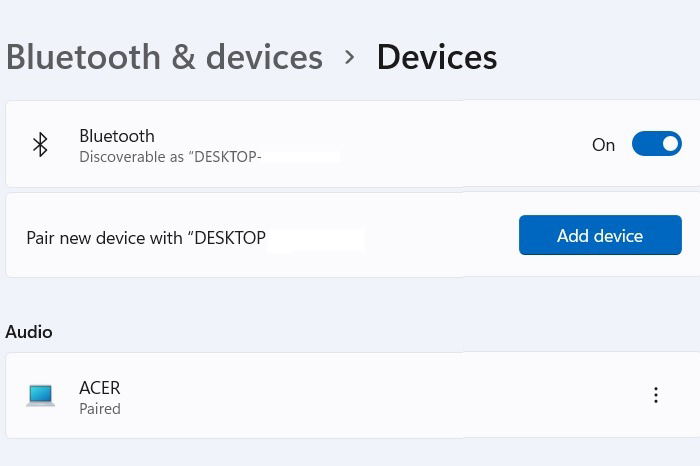Click the breadcrumb chevron separator

click(x=349, y=57)
